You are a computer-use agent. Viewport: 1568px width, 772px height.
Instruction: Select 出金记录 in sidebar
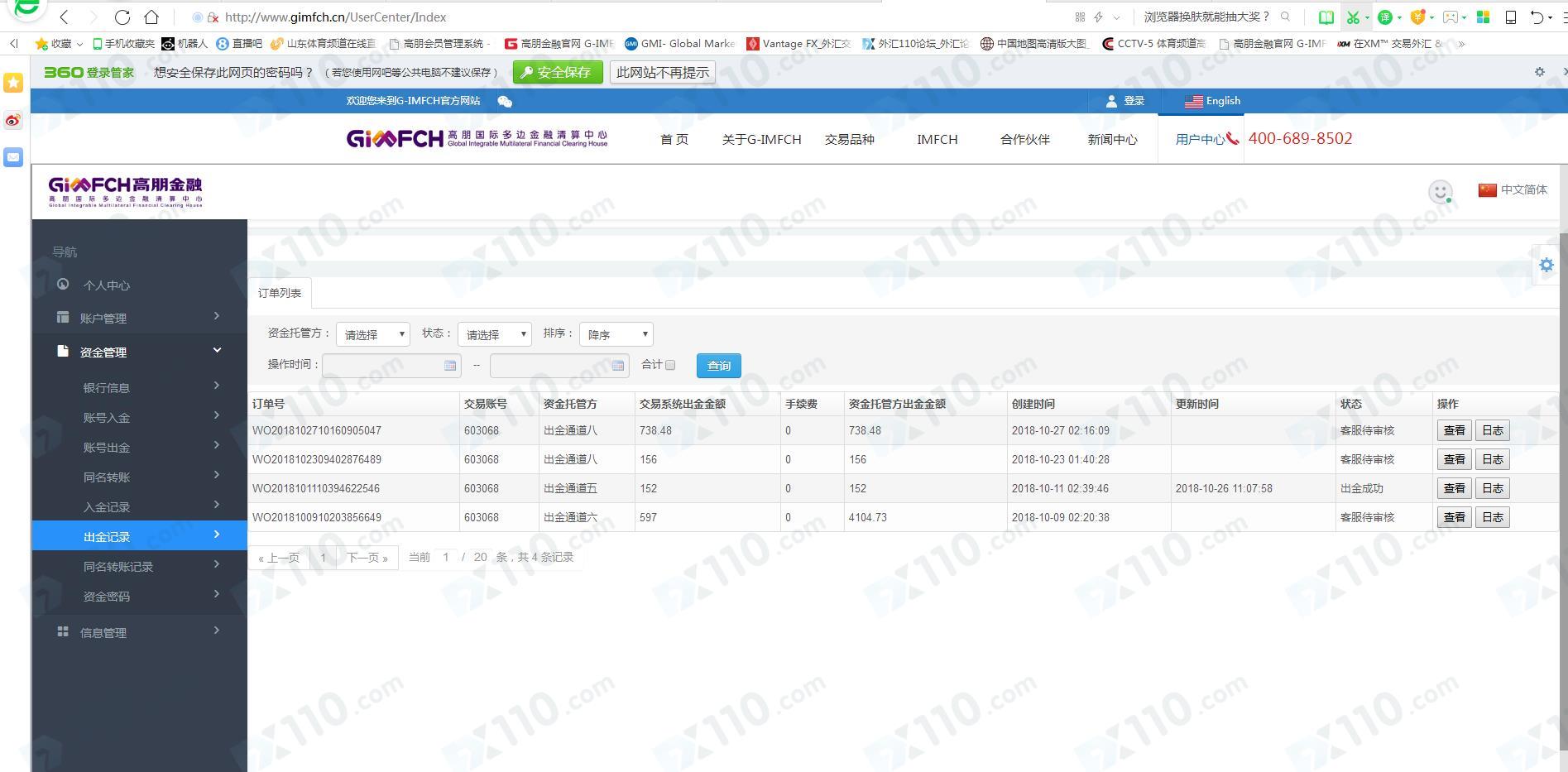(139, 535)
